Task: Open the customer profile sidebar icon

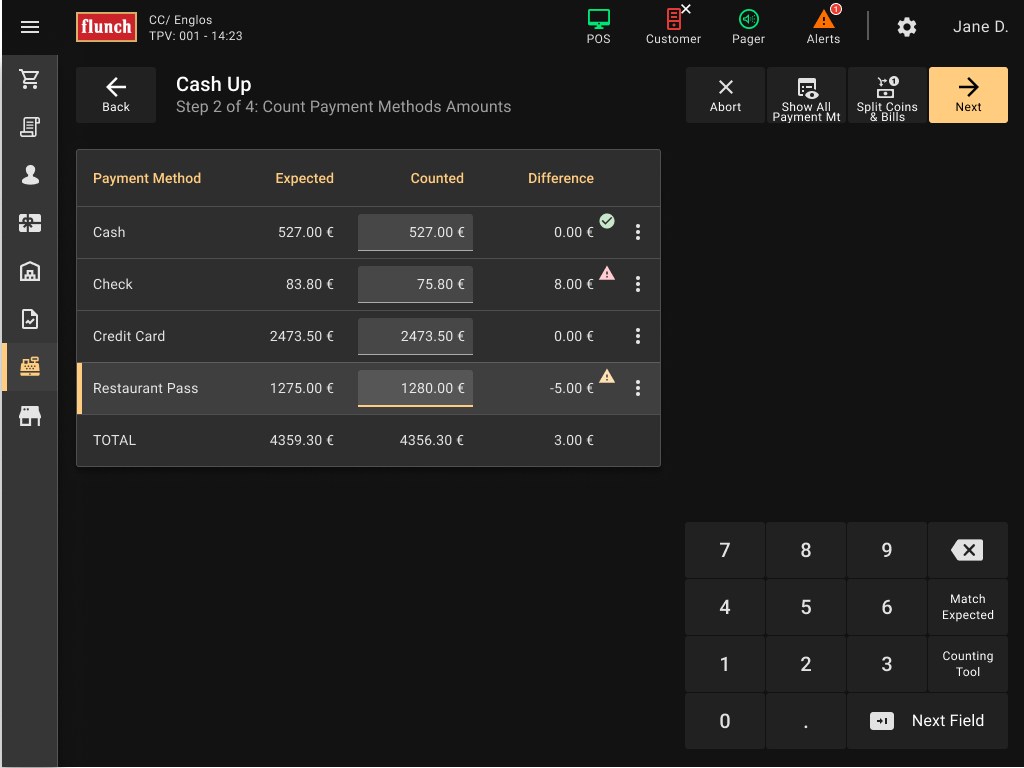Action: (30, 175)
